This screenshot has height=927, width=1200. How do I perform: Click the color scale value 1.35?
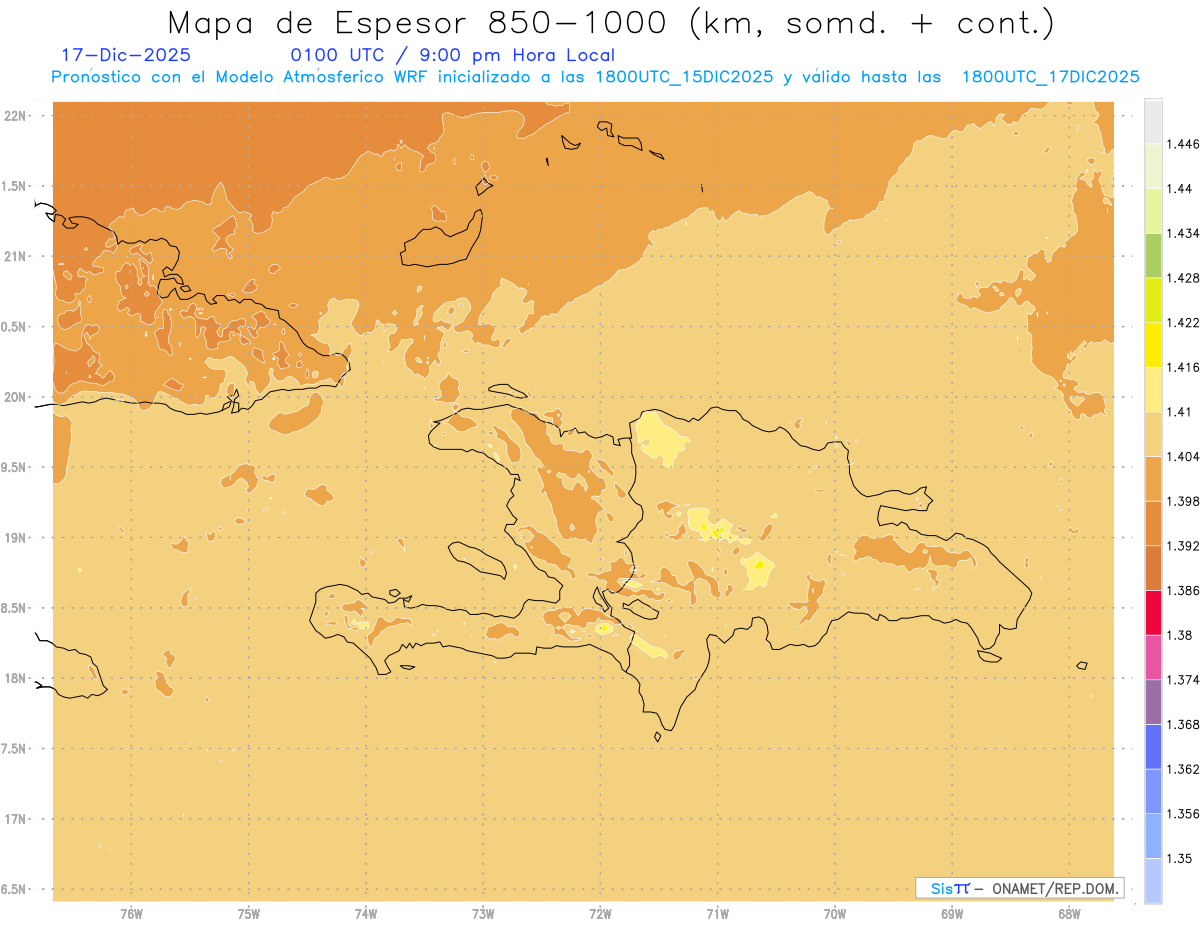[1181, 858]
